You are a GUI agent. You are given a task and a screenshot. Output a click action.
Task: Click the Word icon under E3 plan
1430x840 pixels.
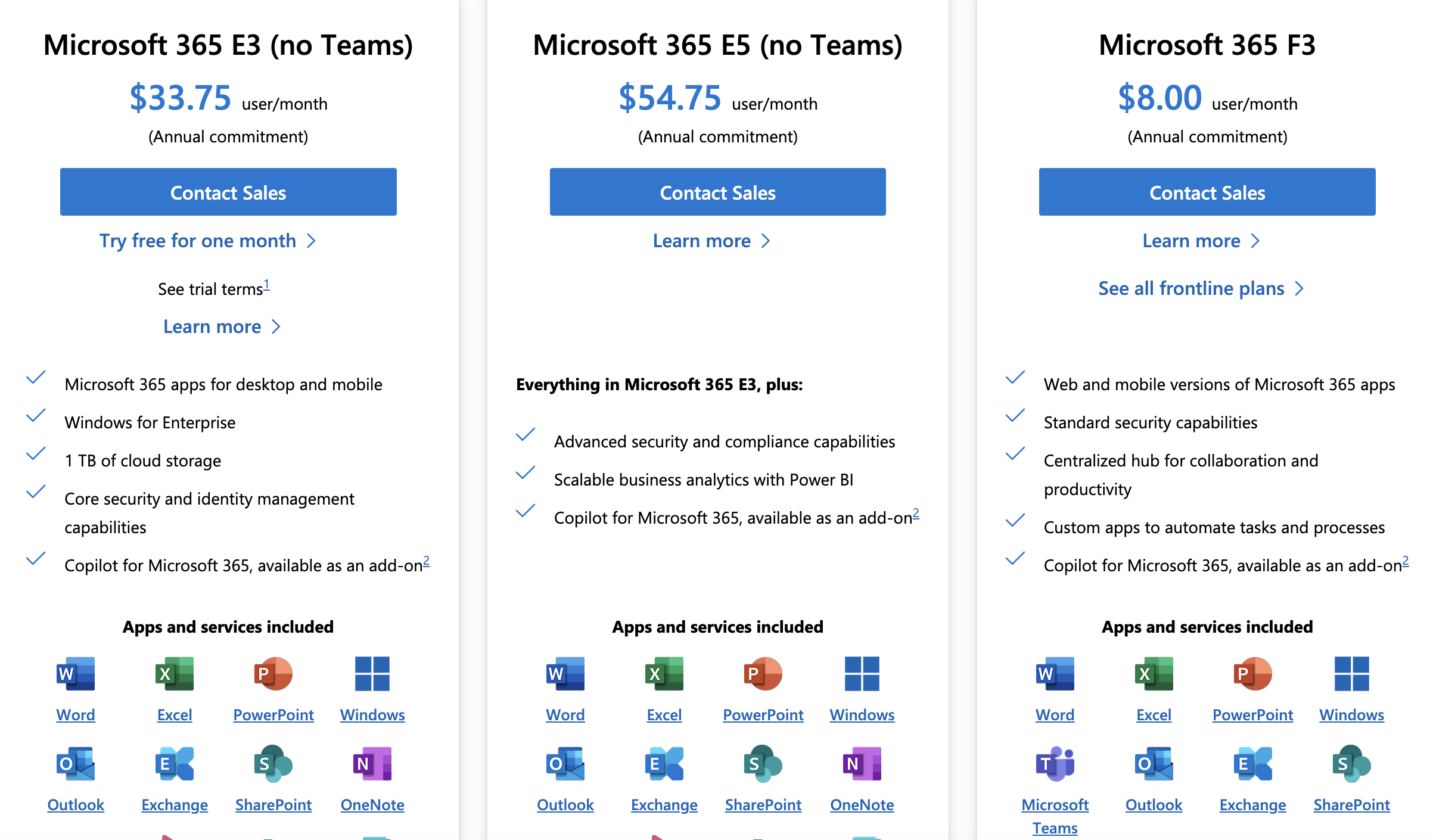click(76, 674)
